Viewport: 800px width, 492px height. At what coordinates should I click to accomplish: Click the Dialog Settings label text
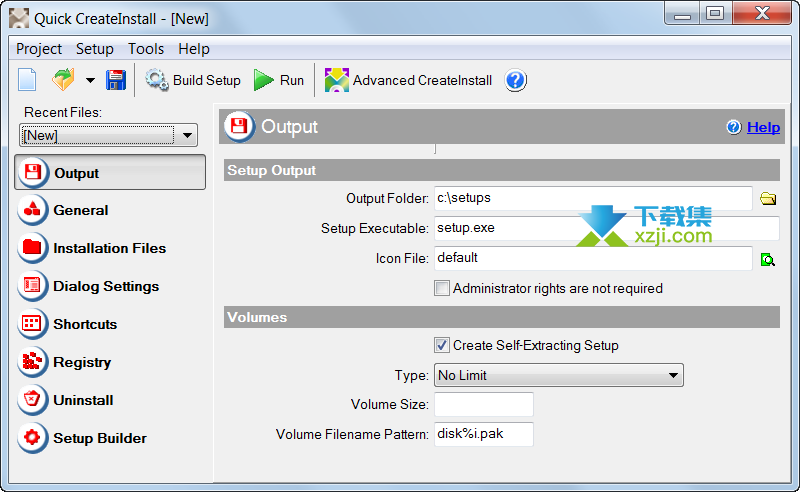(x=106, y=286)
